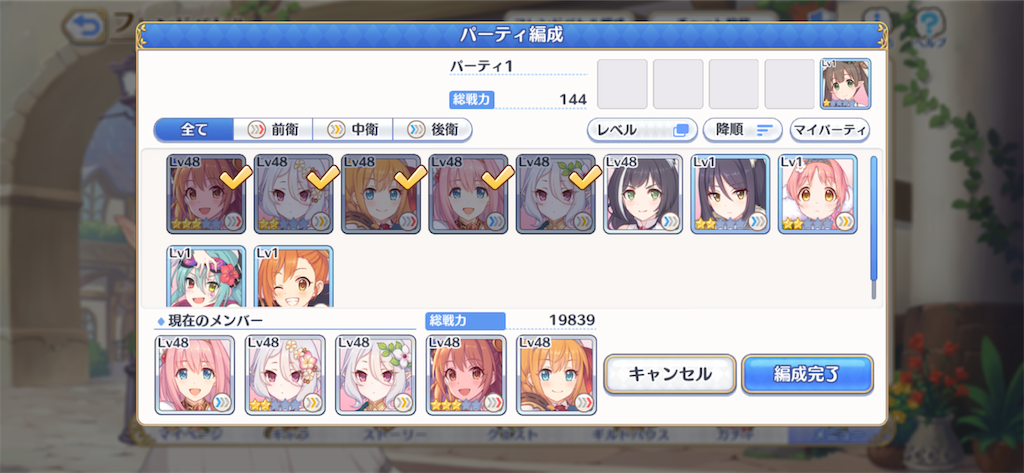Click the back arrow icon at top left

[85, 26]
